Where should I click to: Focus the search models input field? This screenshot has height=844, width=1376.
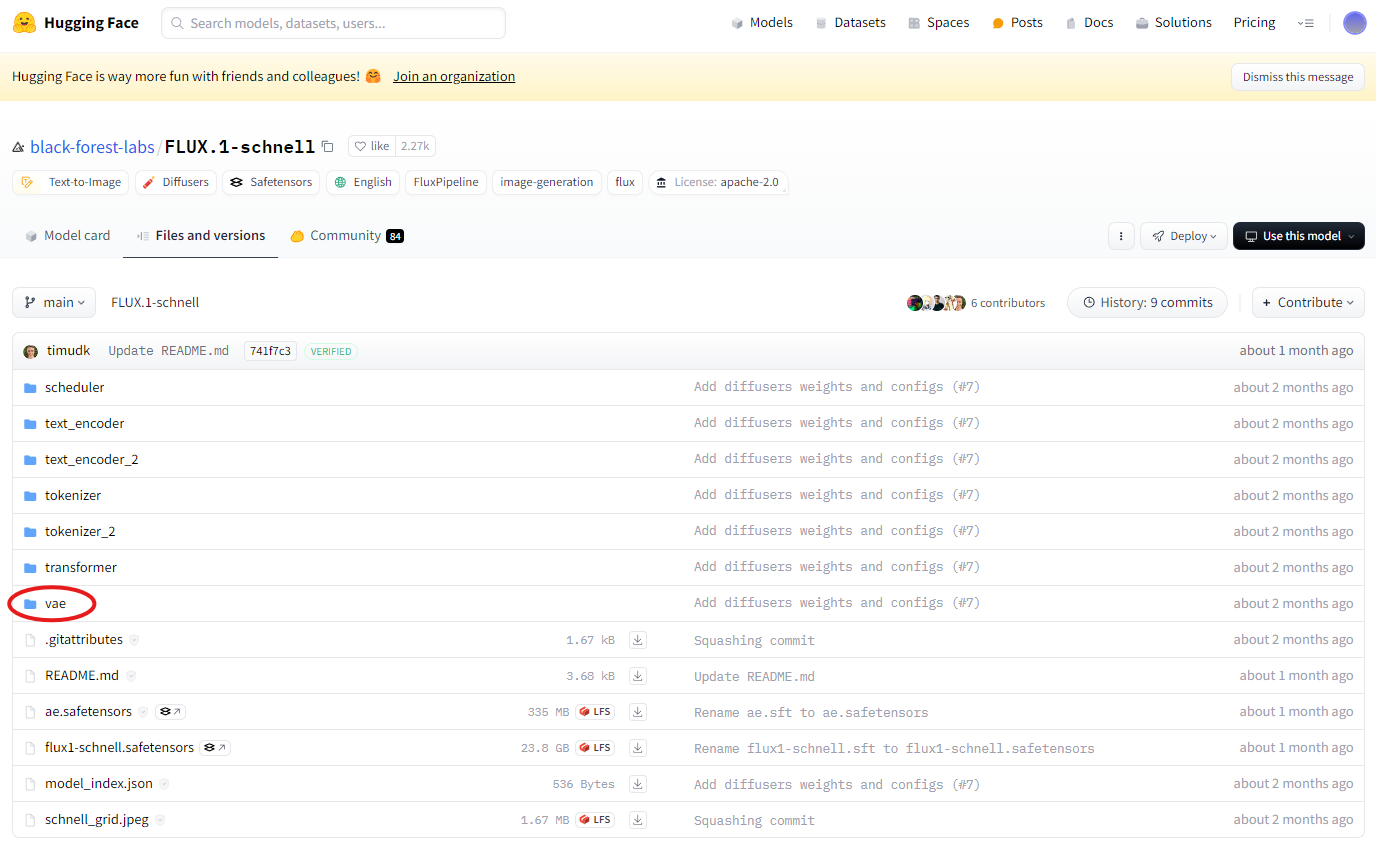(x=333, y=23)
